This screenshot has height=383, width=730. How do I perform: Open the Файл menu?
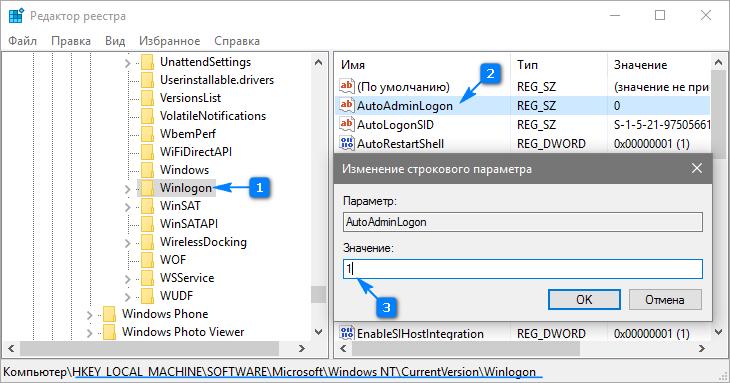click(x=22, y=41)
